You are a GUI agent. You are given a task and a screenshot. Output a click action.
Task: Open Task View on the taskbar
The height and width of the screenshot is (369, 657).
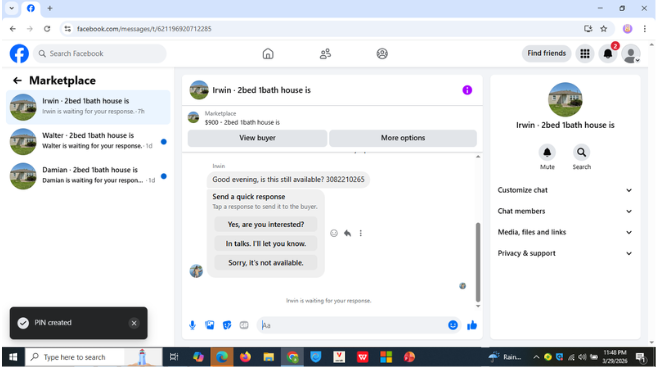coord(173,357)
